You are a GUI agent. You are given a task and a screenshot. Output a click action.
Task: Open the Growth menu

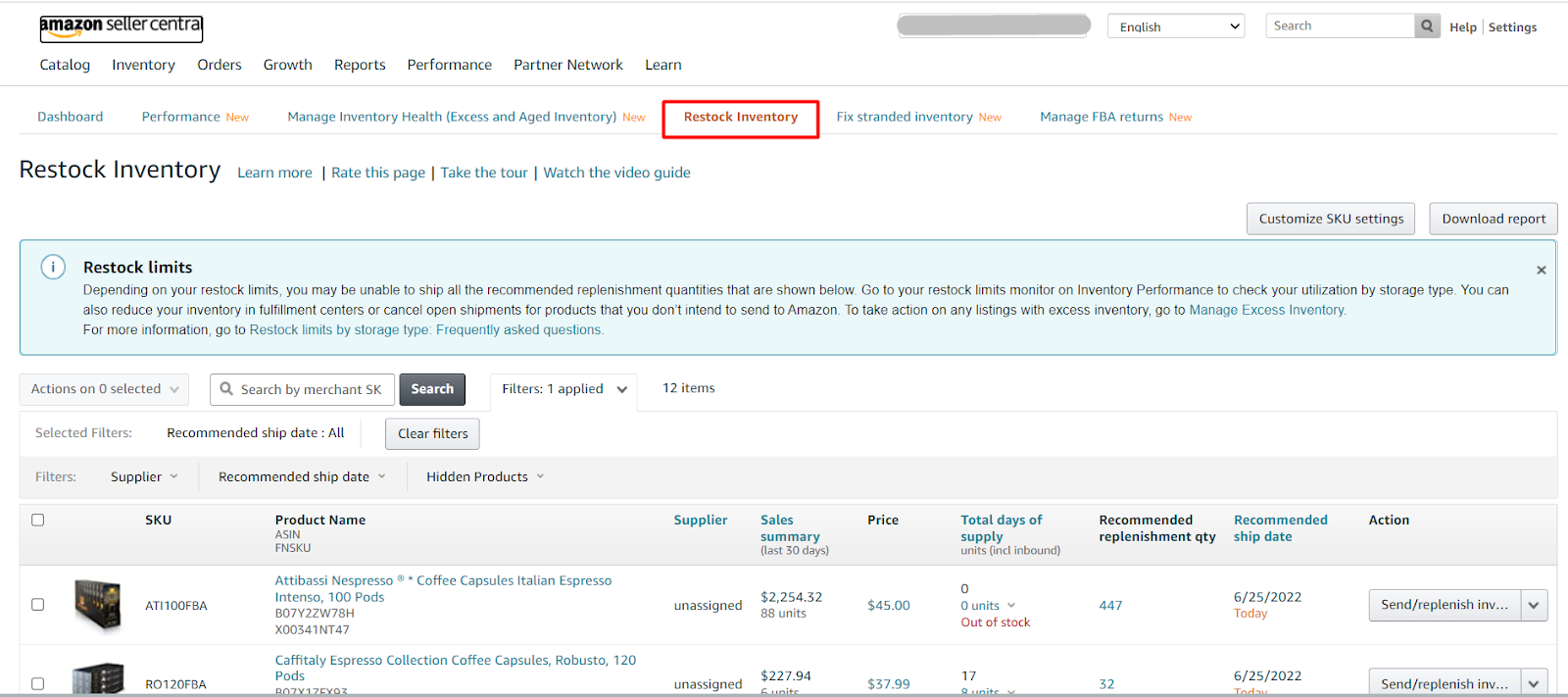click(x=287, y=65)
